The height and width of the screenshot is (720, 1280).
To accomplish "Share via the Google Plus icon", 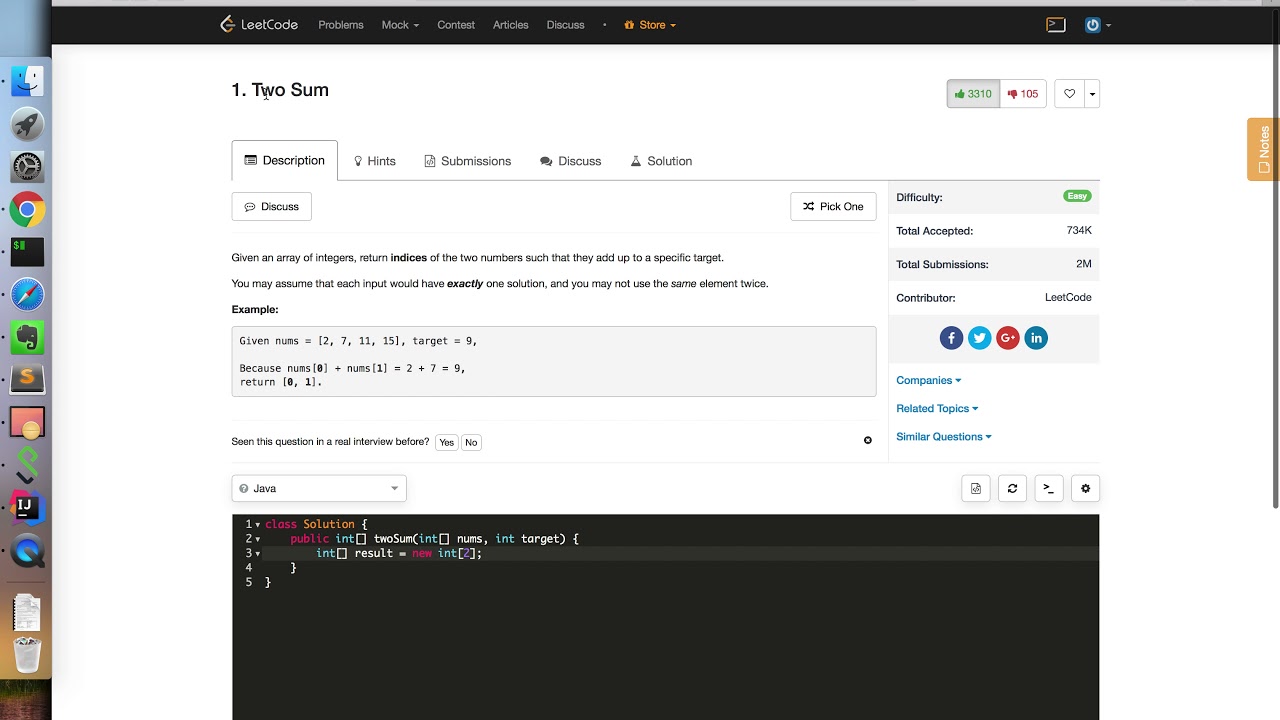I will pos(1007,338).
